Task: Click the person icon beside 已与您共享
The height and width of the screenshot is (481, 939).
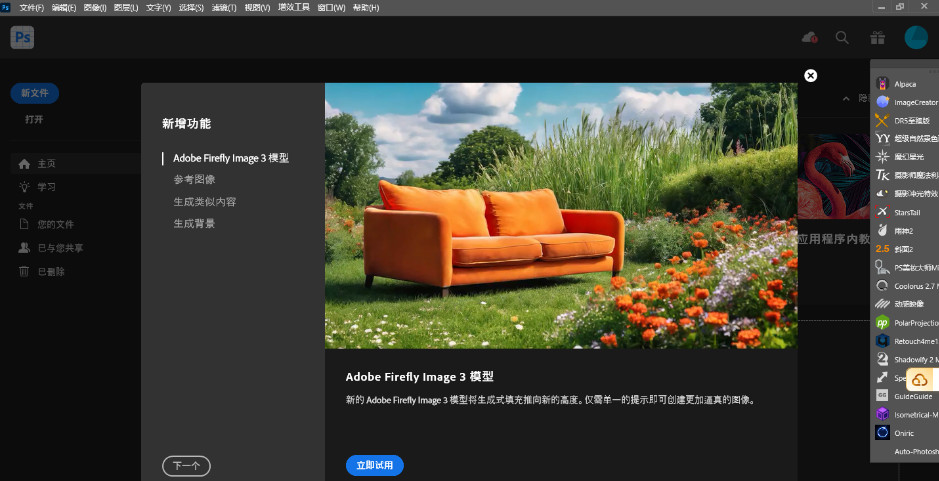Action: pos(24,247)
